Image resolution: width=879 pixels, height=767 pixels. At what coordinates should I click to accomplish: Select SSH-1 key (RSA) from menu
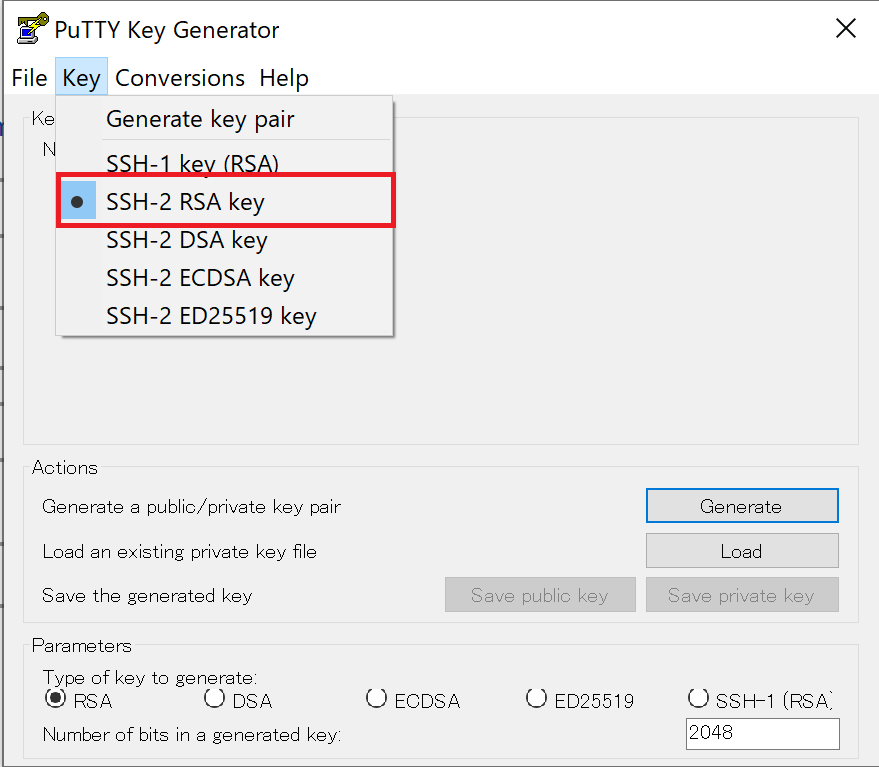click(192, 163)
